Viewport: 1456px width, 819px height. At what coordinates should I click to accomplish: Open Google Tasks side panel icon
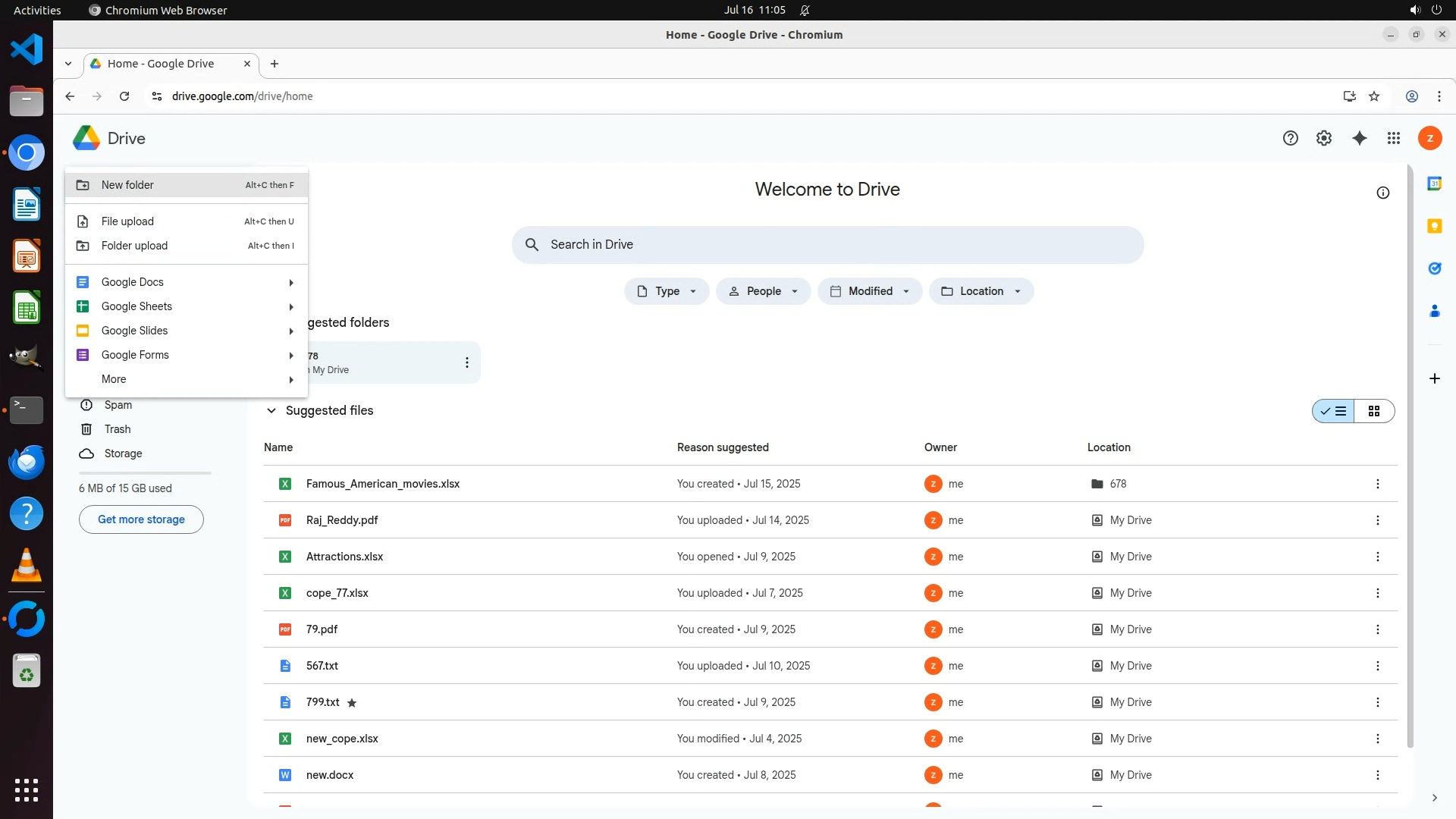click(x=1434, y=268)
